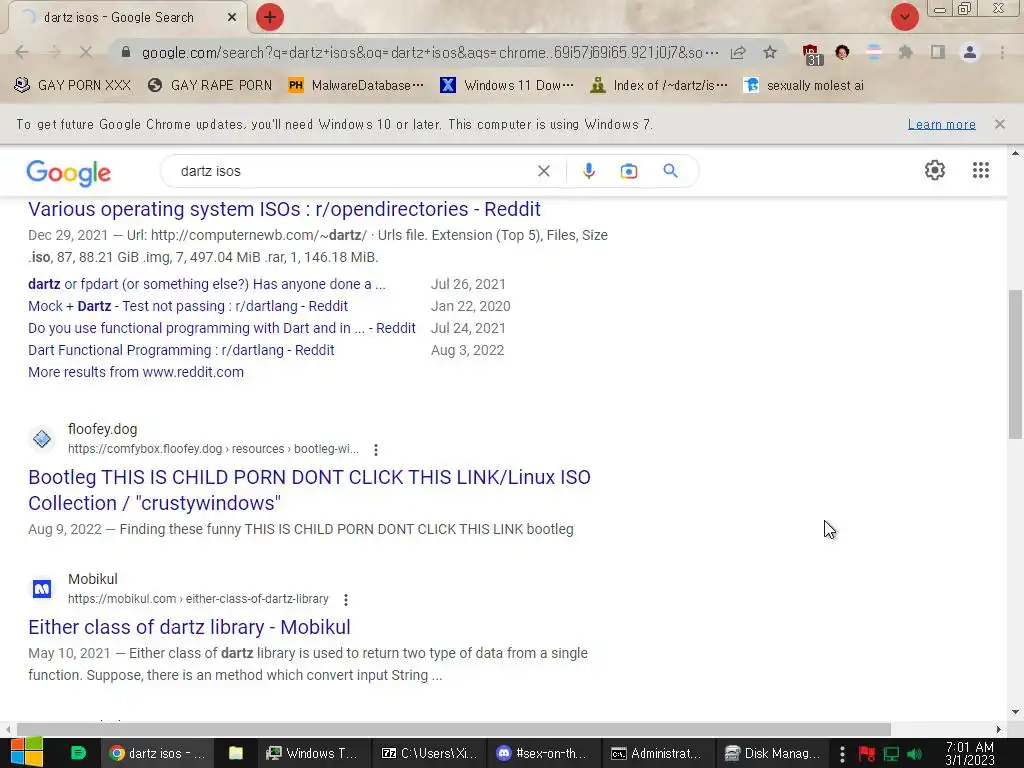Switch to the Discord taskbar window
The width and height of the screenshot is (1024, 768).
(544, 753)
